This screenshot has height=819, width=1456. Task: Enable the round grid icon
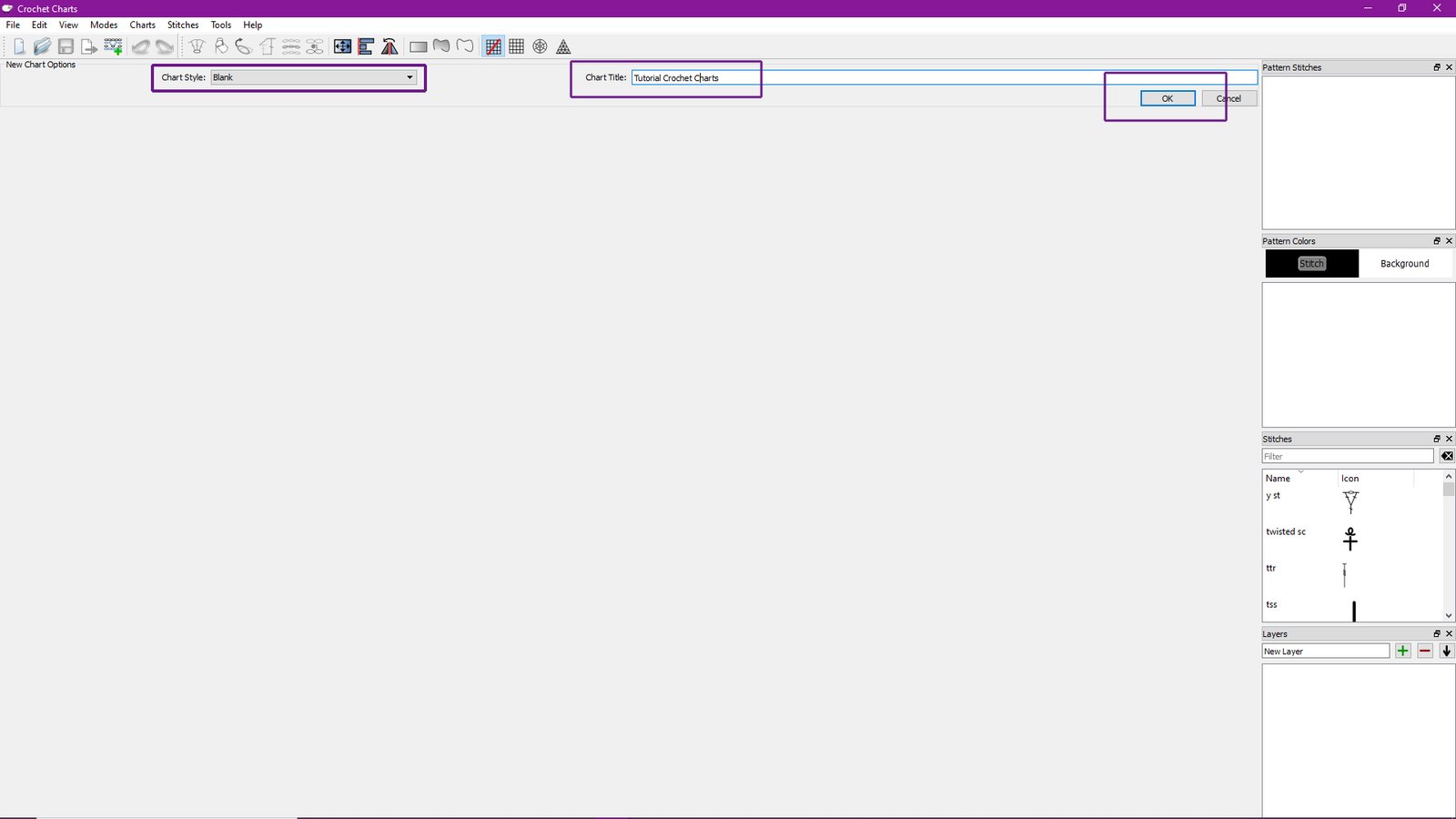[541, 46]
